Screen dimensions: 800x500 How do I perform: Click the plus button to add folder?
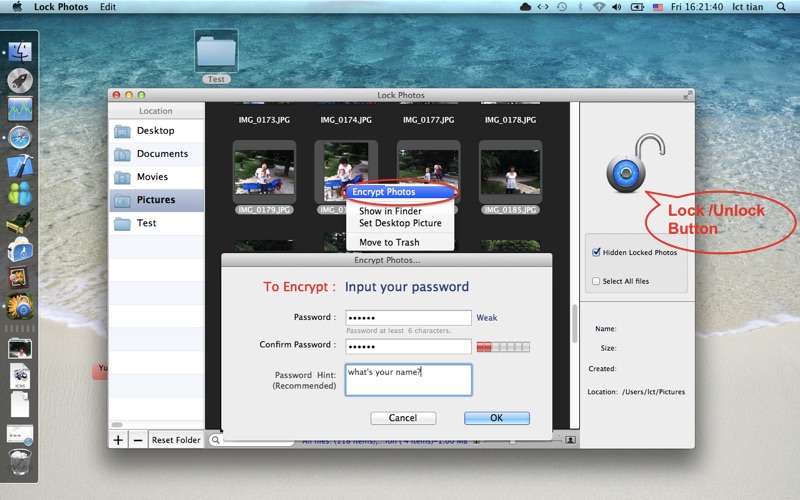[x=118, y=440]
